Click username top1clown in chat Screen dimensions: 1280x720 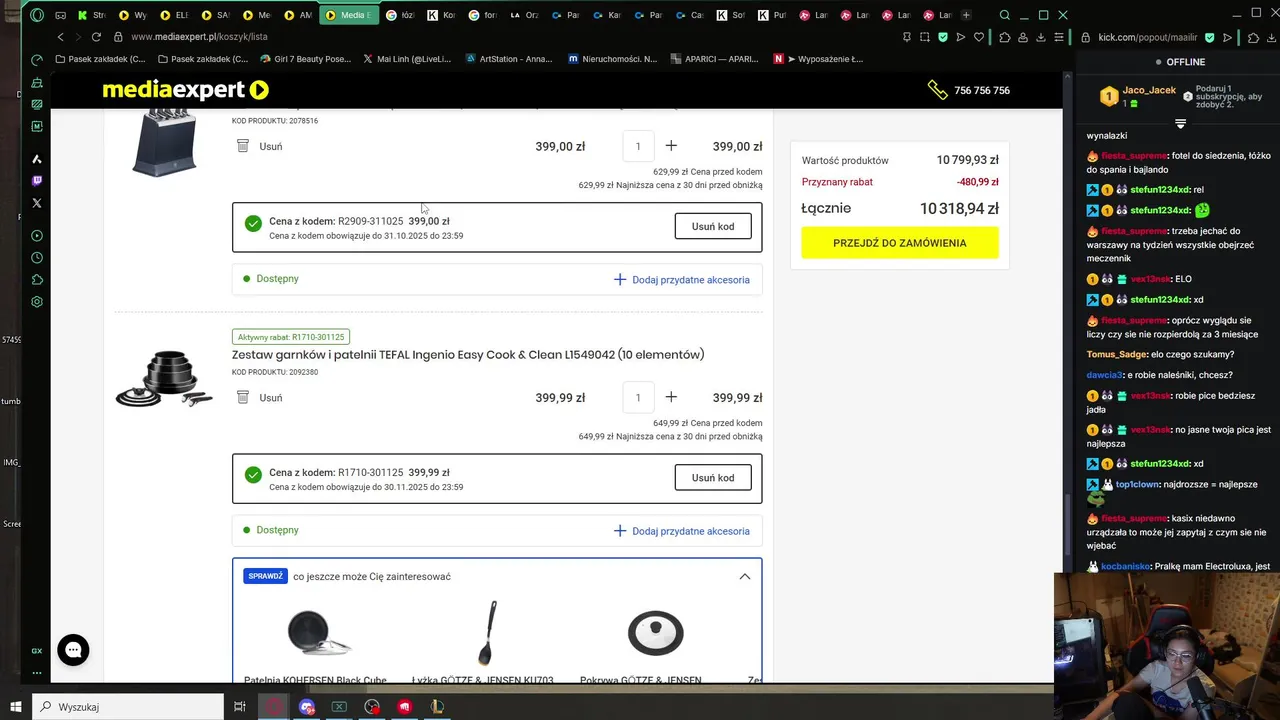(x=1137, y=484)
